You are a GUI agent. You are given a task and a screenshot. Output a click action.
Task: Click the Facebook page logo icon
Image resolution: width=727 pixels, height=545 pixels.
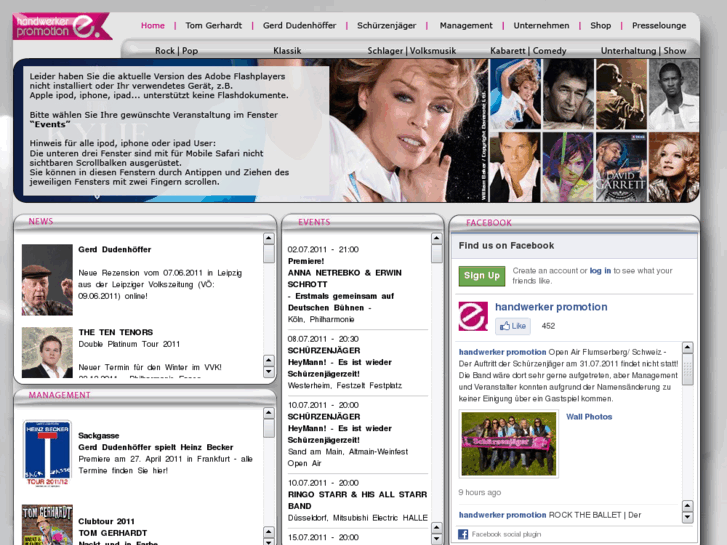(473, 316)
